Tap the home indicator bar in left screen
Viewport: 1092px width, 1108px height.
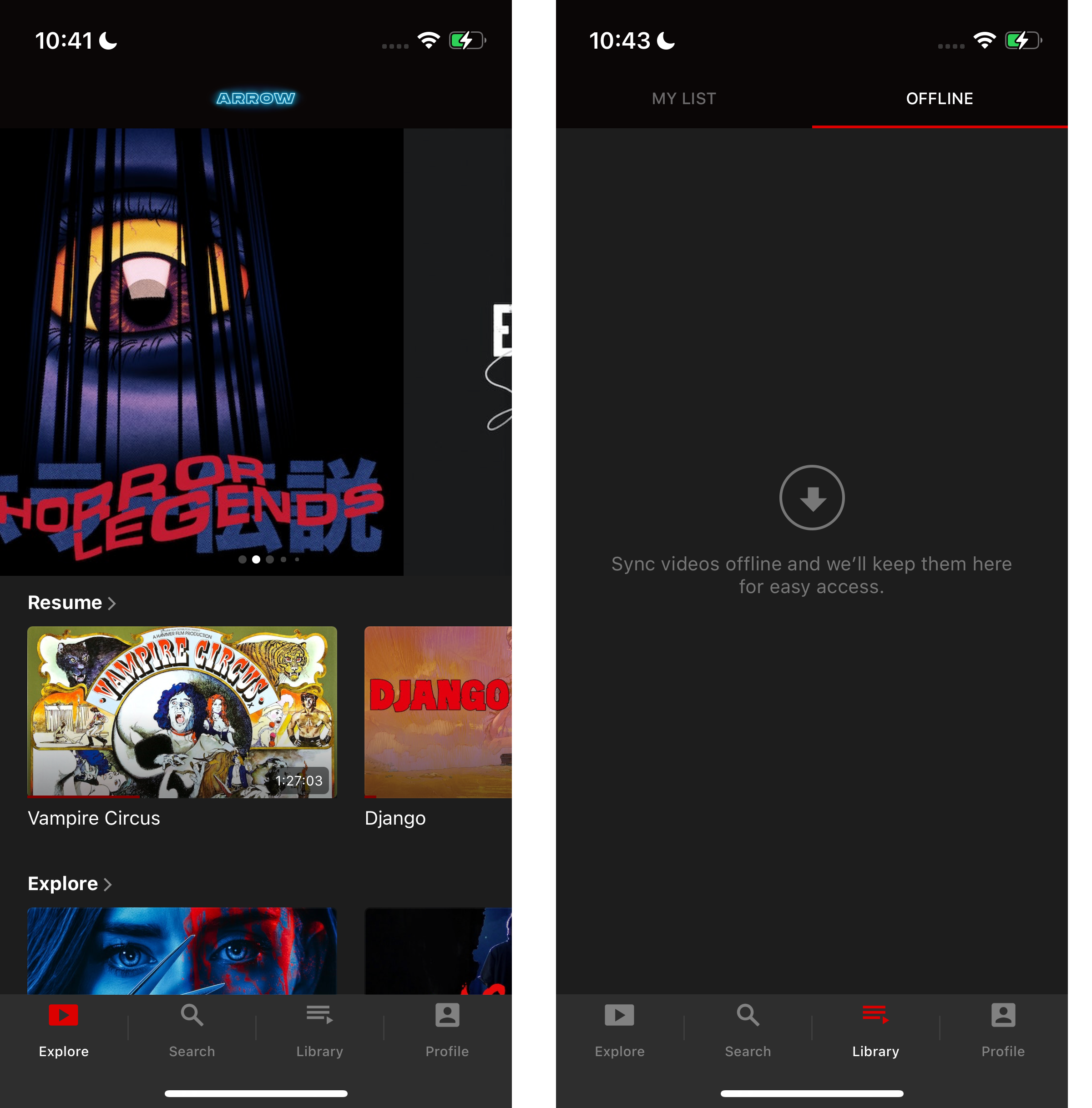pyautogui.click(x=256, y=1093)
